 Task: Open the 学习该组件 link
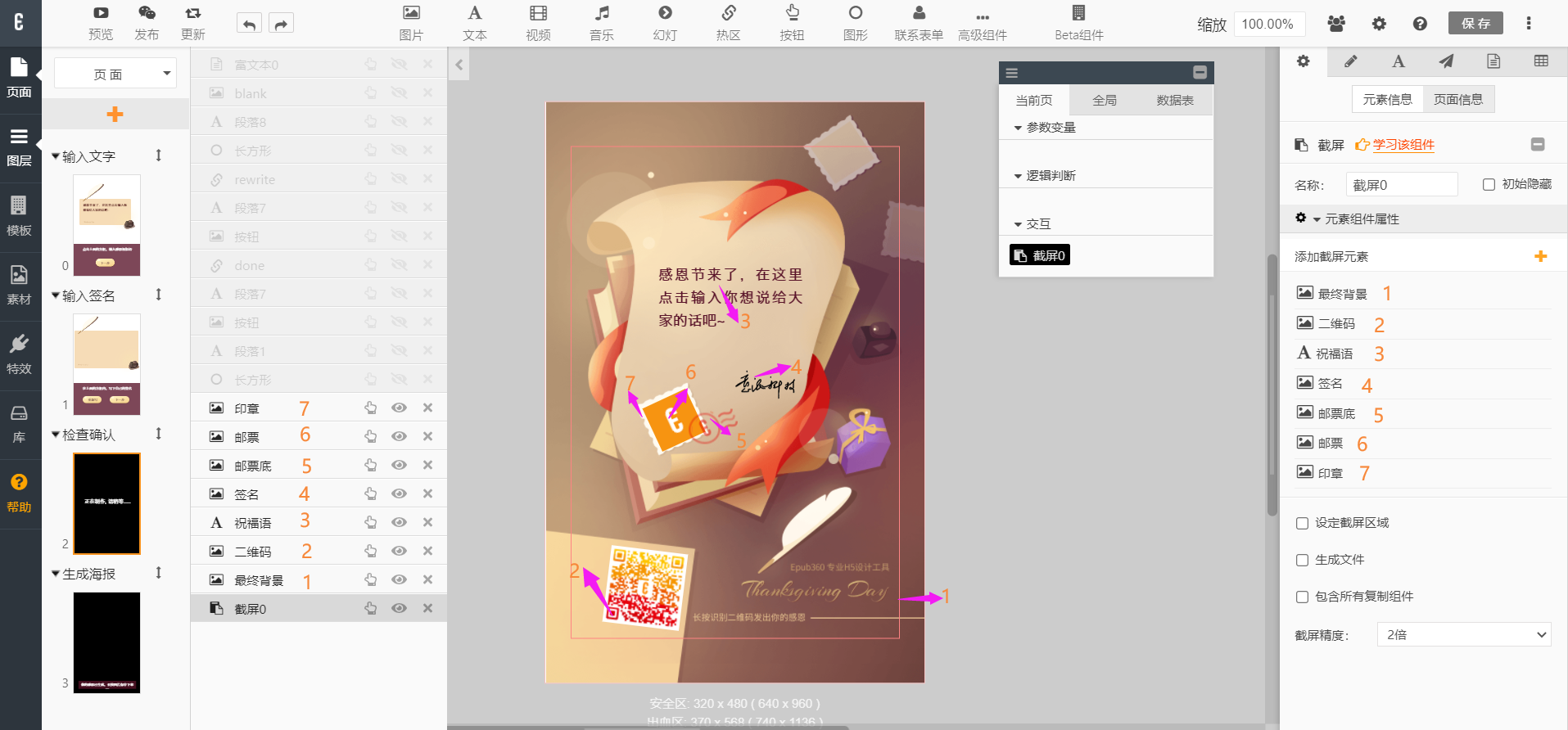tap(1403, 145)
